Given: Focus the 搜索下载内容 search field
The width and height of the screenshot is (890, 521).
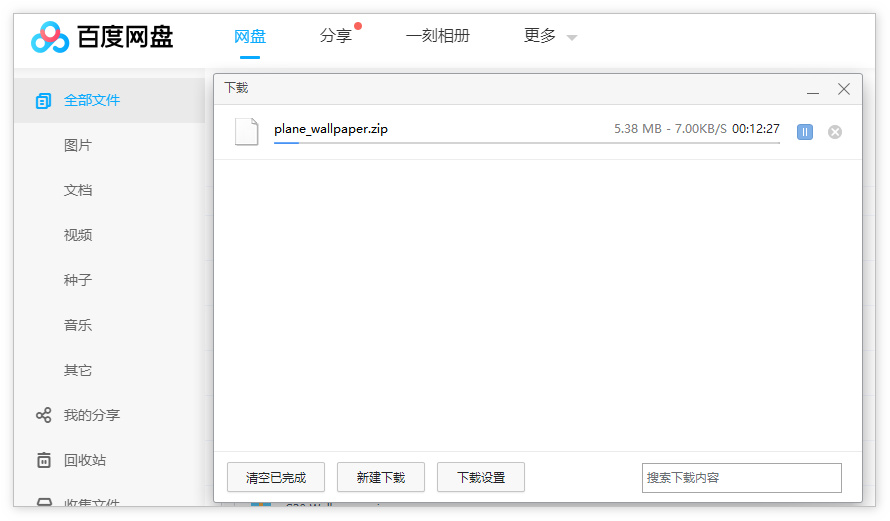Looking at the screenshot, I should click(x=742, y=478).
